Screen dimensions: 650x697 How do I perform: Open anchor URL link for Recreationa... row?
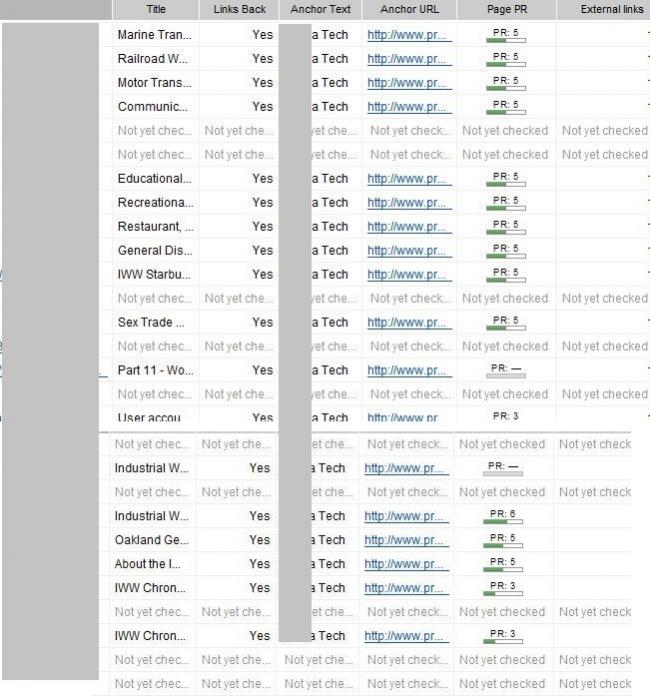point(409,203)
